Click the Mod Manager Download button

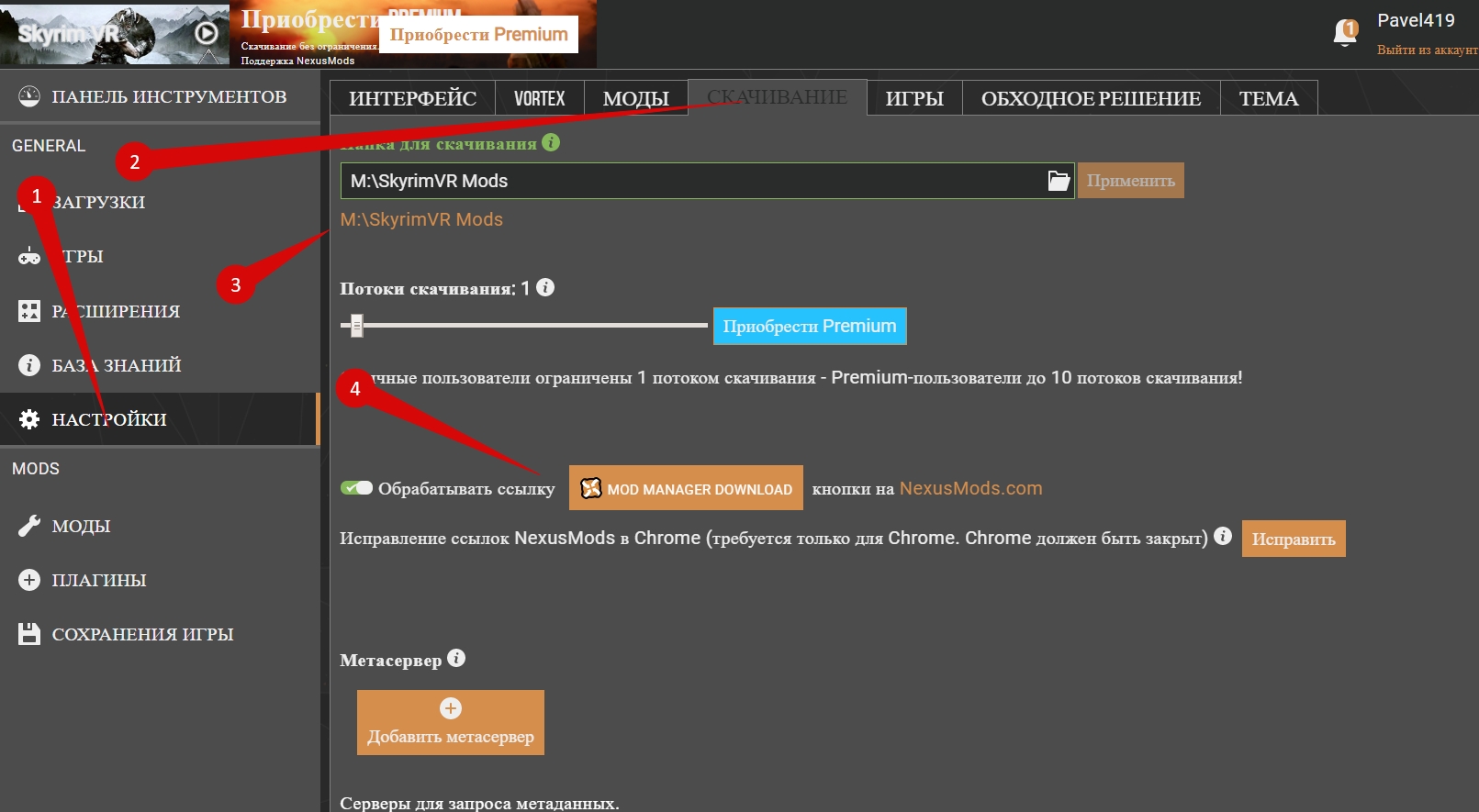pyautogui.click(x=686, y=487)
